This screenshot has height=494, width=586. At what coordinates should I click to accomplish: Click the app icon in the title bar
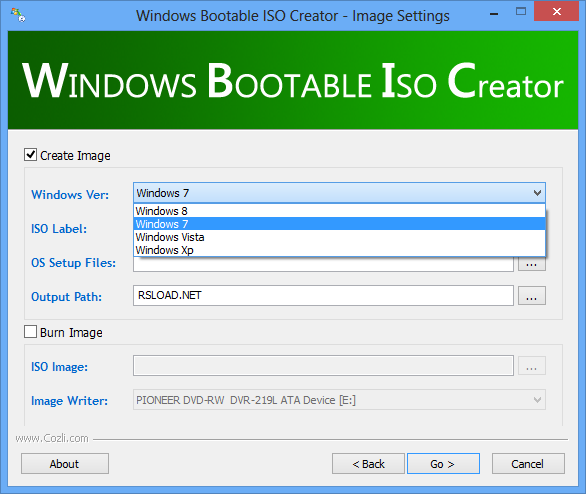tap(18, 15)
